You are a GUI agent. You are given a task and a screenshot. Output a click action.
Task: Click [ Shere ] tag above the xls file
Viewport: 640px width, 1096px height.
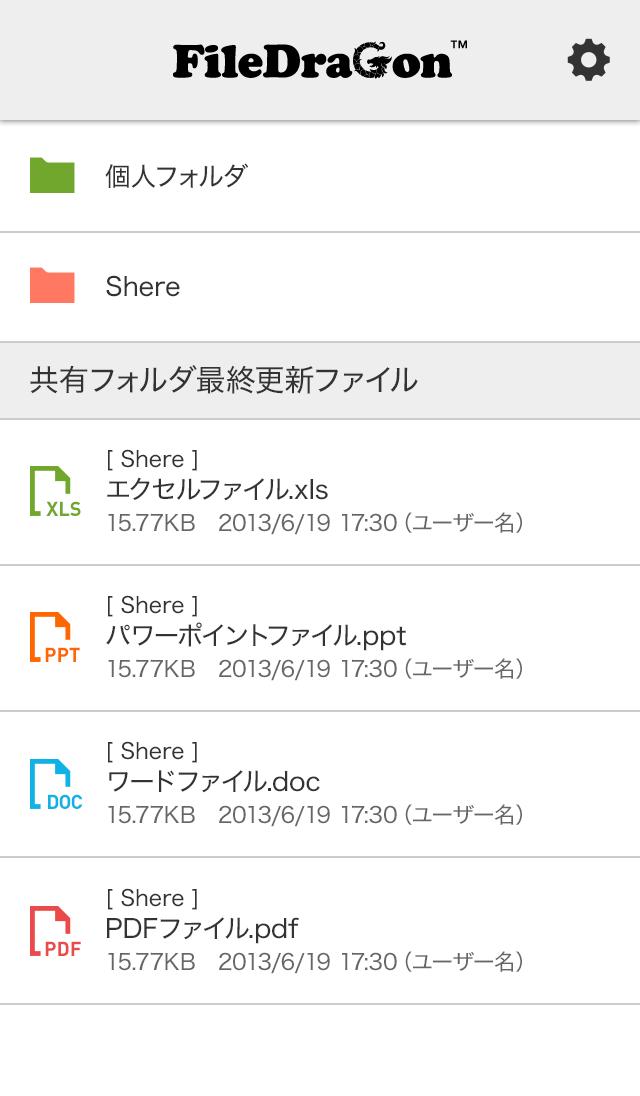coord(152,459)
